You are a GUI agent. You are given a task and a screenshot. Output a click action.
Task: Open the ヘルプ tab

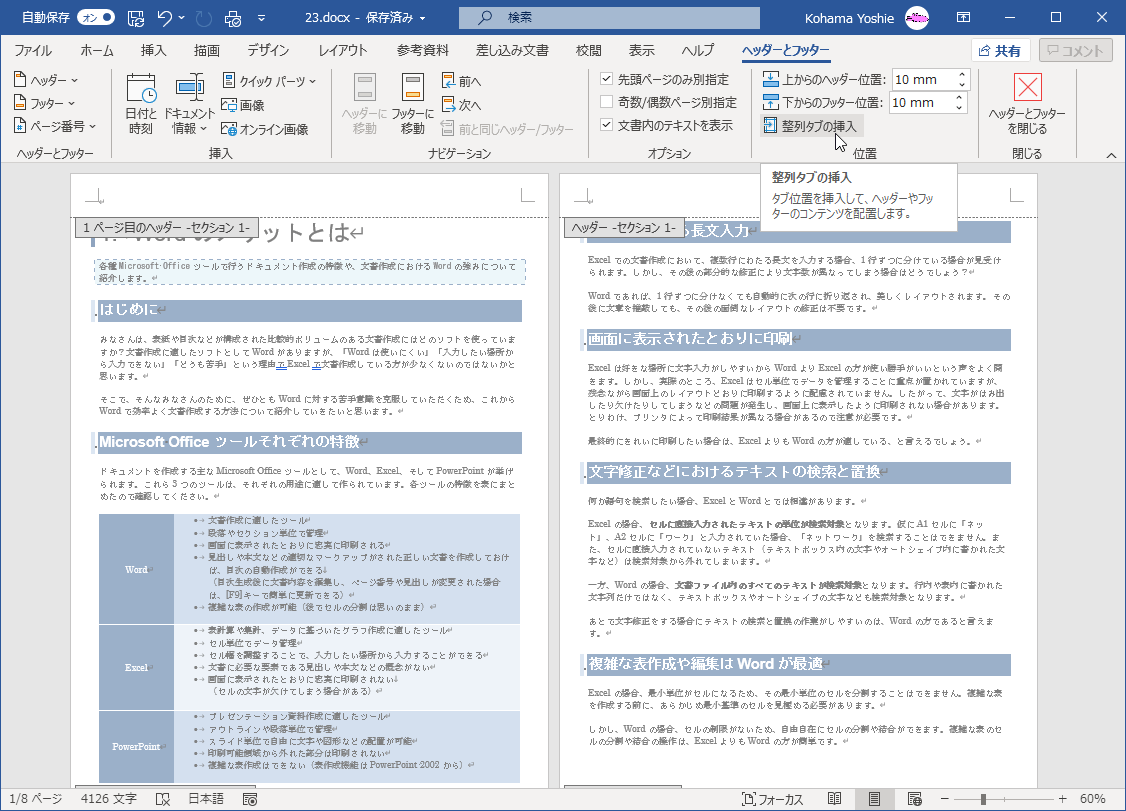click(698, 50)
